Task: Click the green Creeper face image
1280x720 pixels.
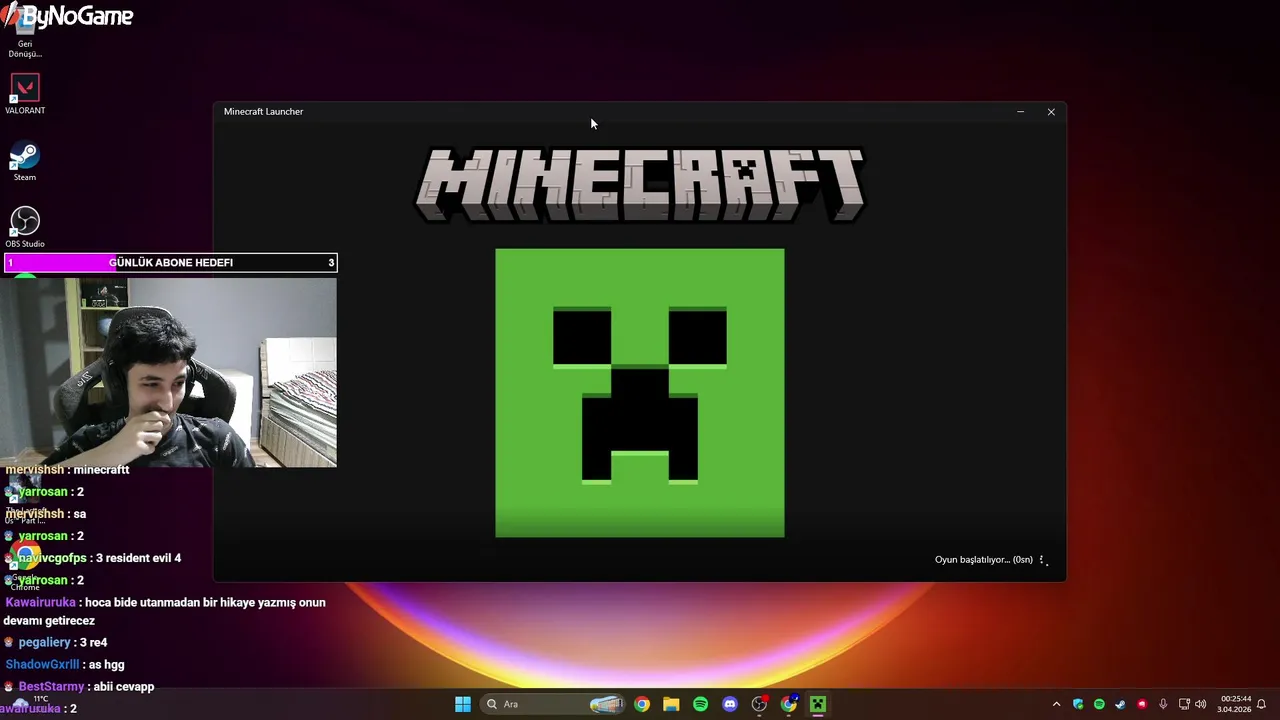Action: click(640, 393)
